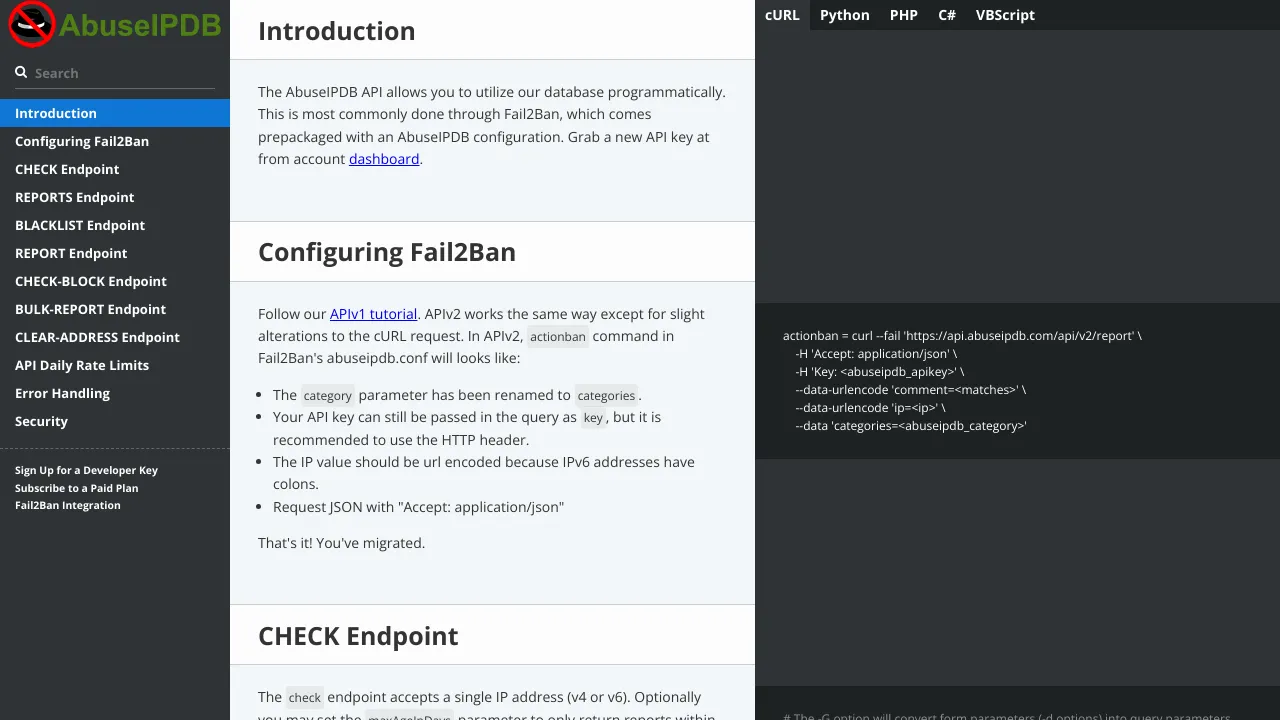
Task: Click the Introduction heading
Action: pos(337,31)
